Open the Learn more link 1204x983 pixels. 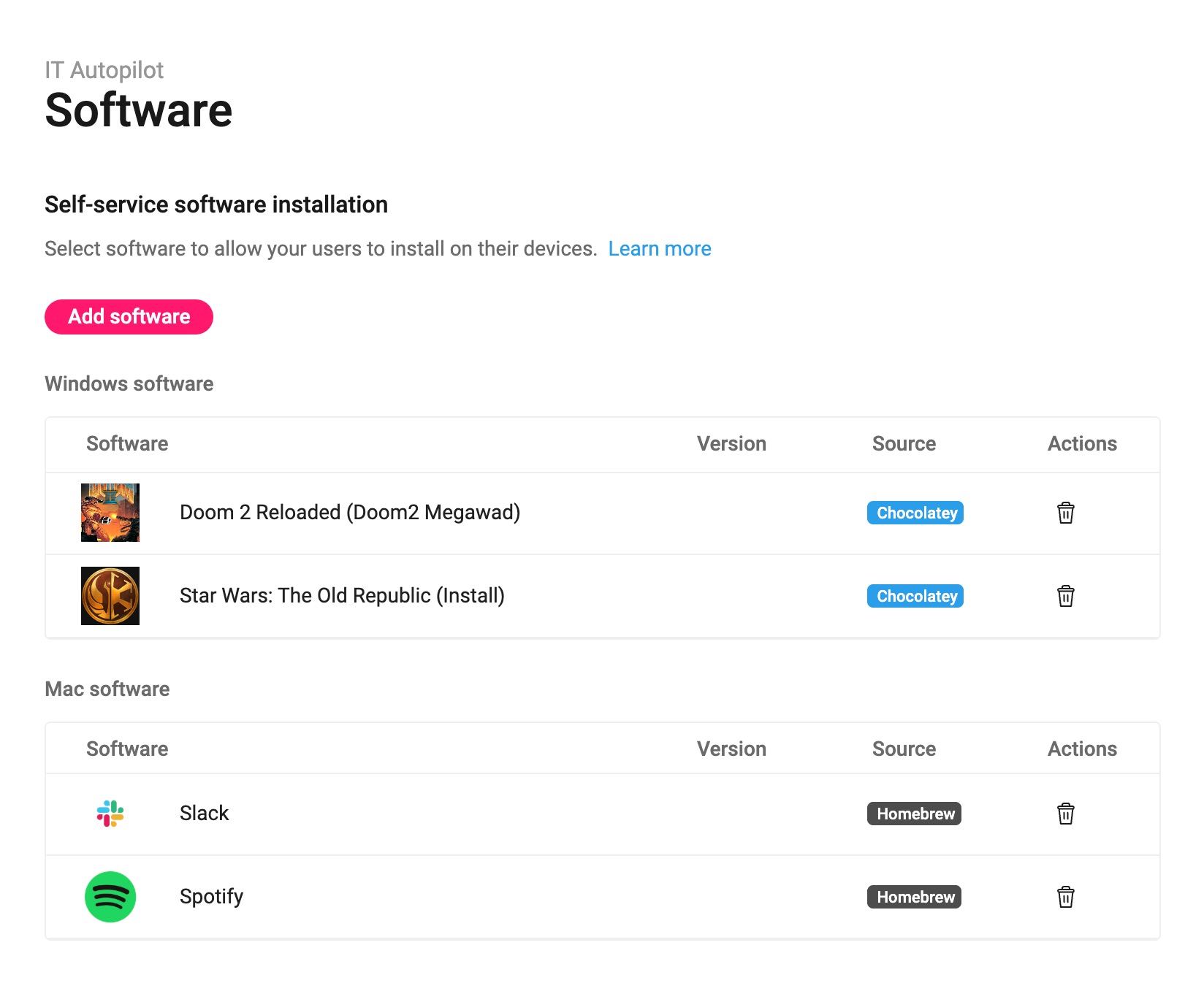[660, 249]
